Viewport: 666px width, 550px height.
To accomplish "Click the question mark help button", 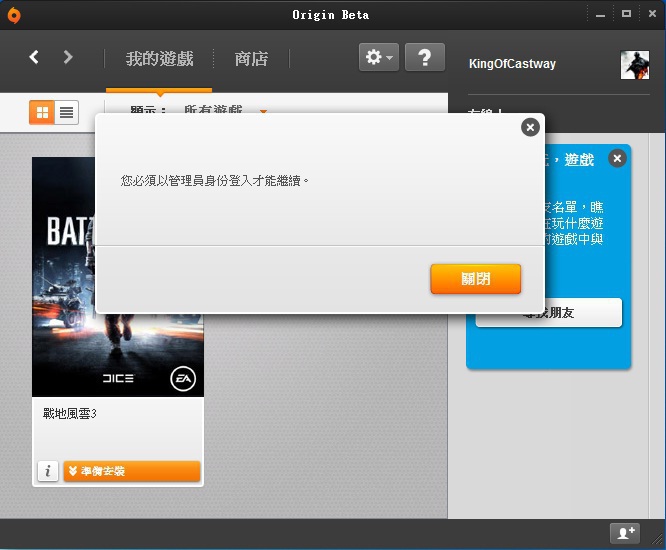I will [425, 57].
